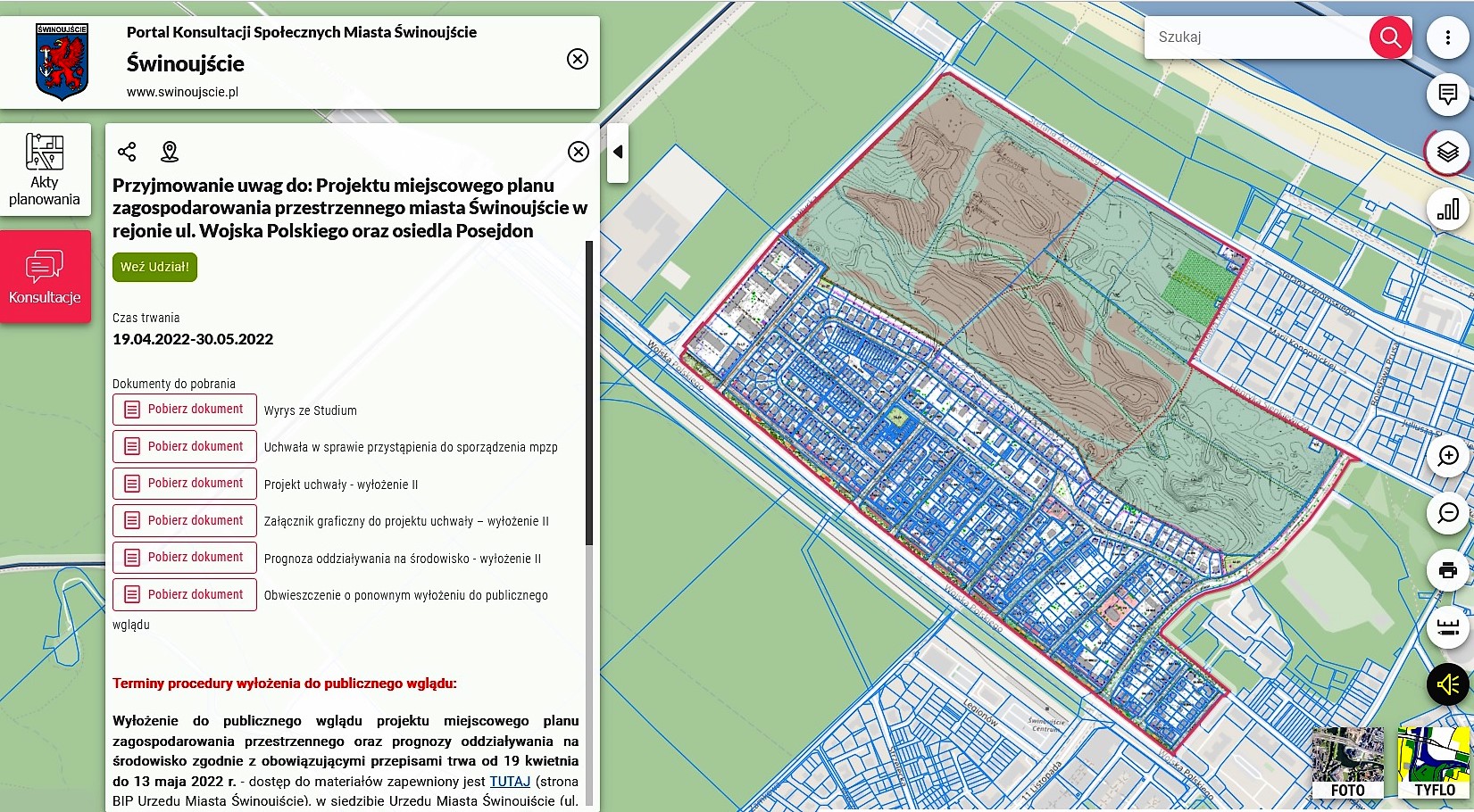Open the Akty planowania tab
1474x812 pixels.
tap(45, 170)
